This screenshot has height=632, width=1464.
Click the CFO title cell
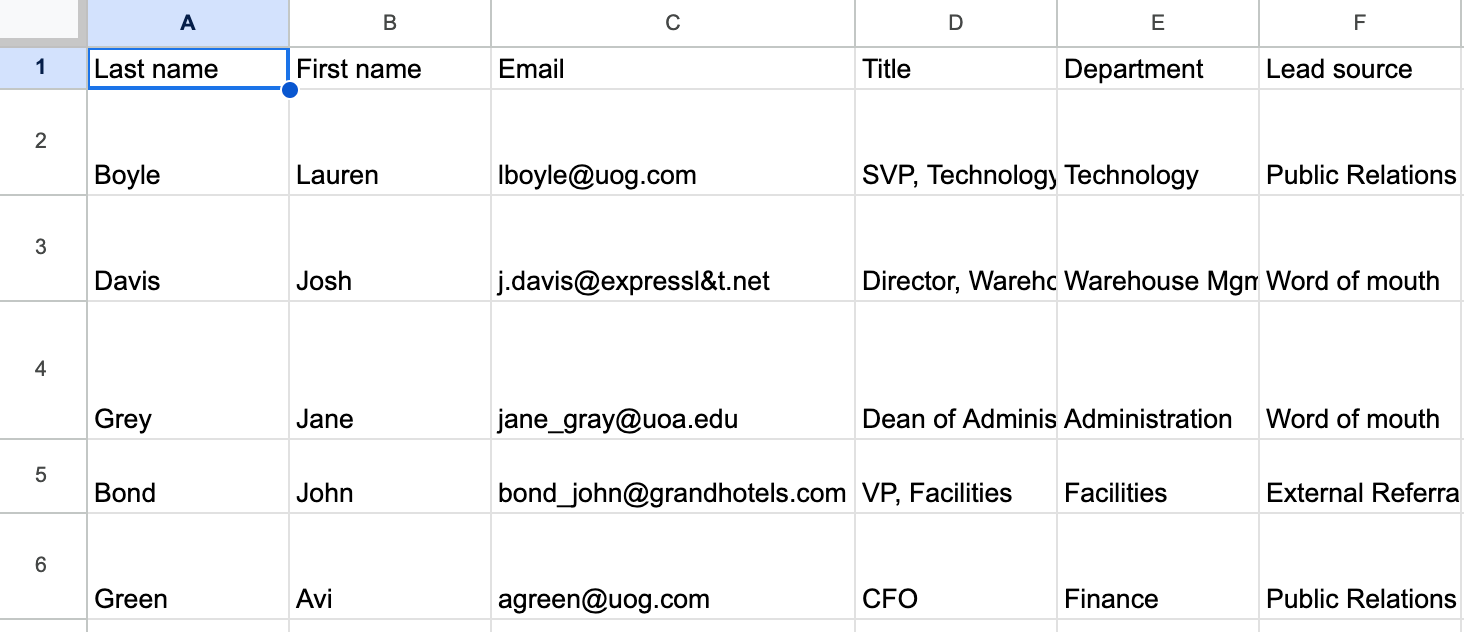pyautogui.click(x=956, y=599)
